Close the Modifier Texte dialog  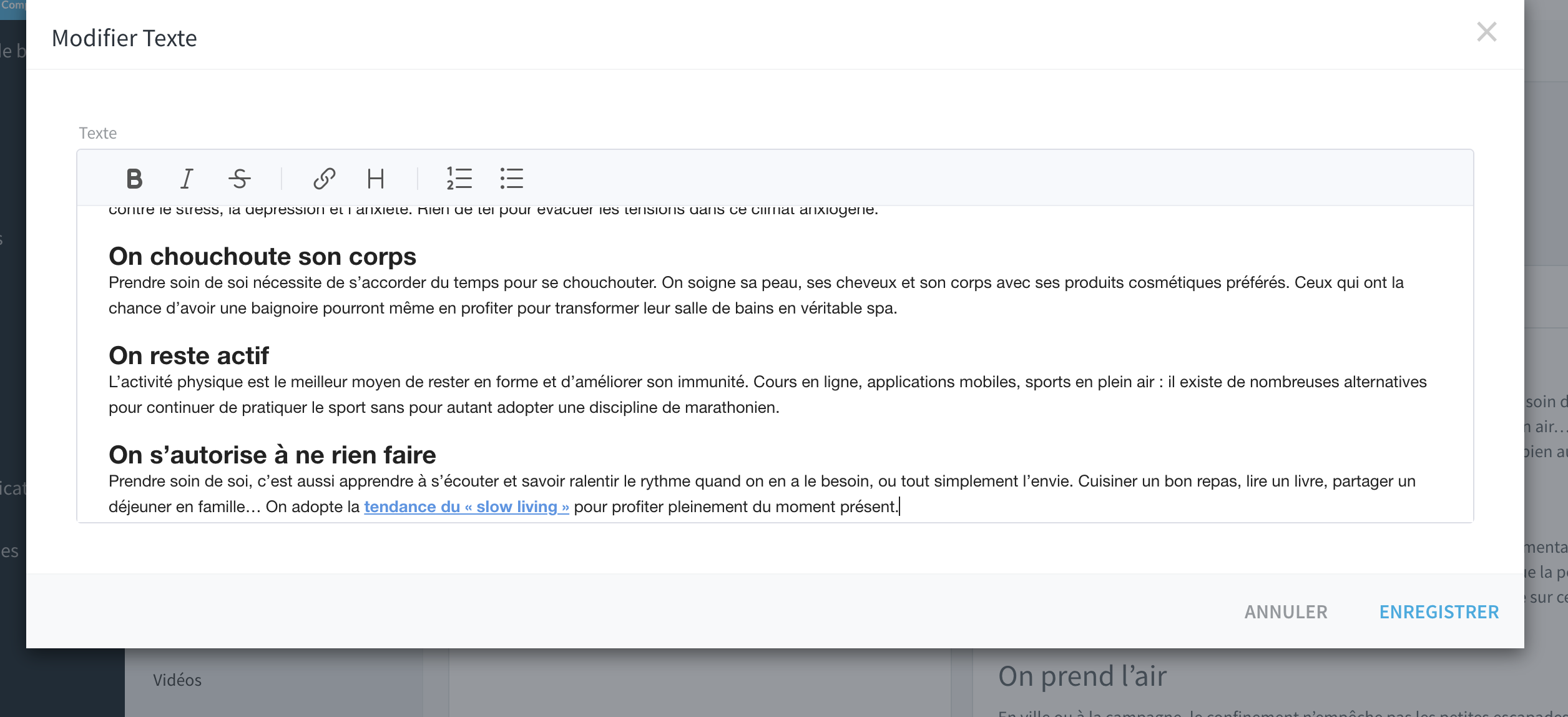tap(1487, 32)
